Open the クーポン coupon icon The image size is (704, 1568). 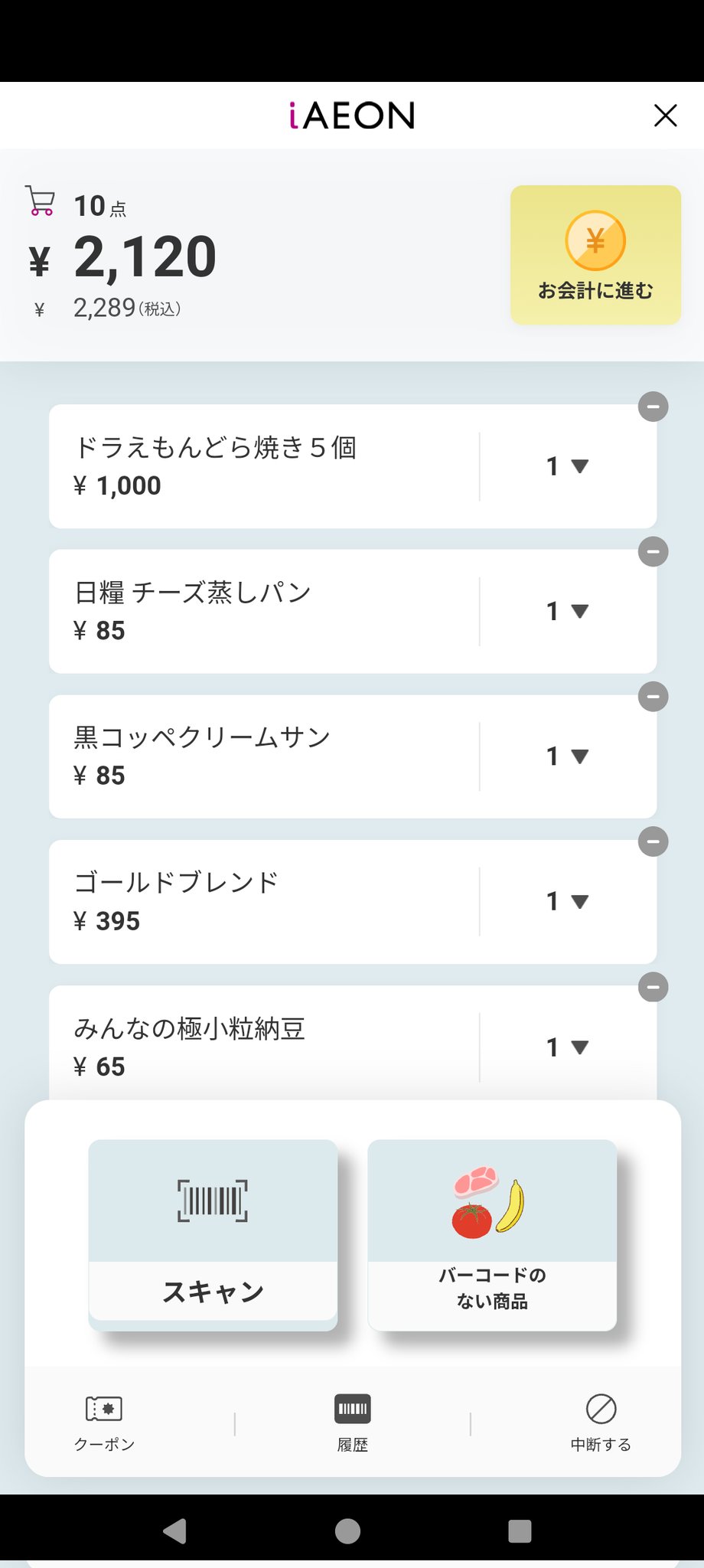click(104, 1409)
